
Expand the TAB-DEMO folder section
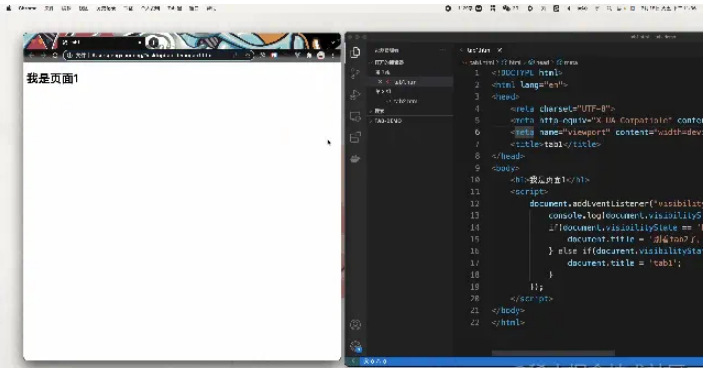(388, 121)
